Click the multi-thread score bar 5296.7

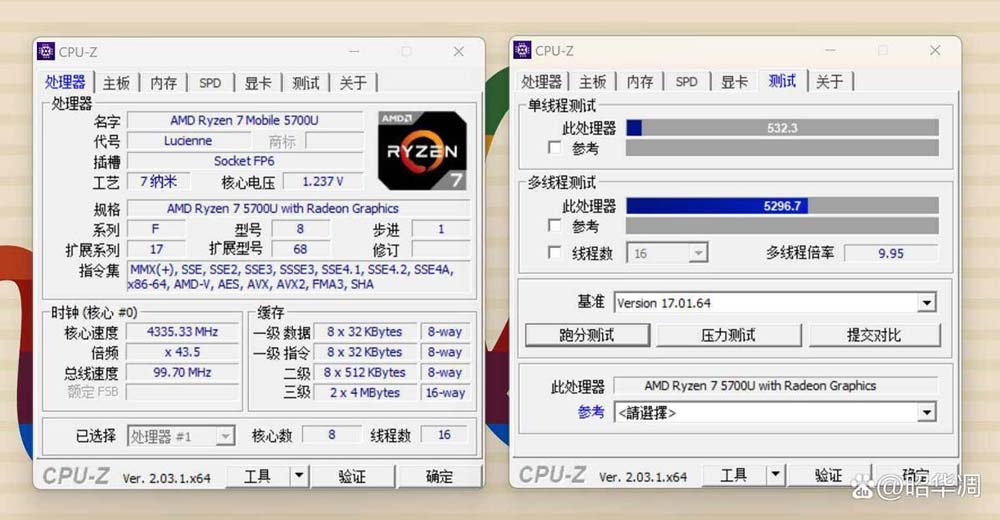point(782,206)
